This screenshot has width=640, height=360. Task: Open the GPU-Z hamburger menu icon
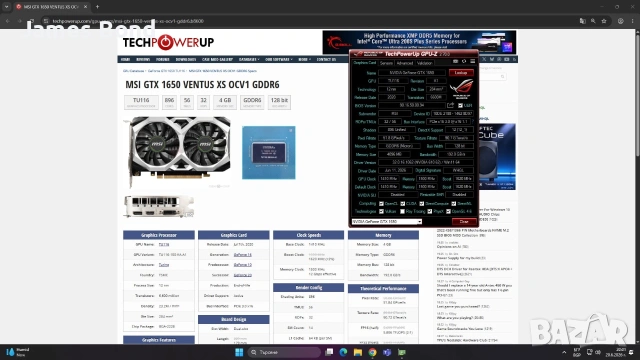[473, 62]
